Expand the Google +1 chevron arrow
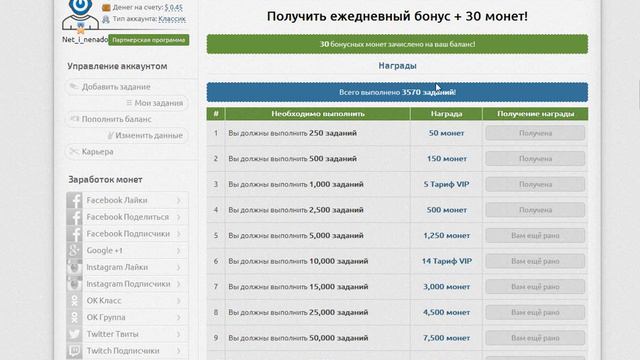The width and height of the screenshot is (640, 360). pos(179,251)
